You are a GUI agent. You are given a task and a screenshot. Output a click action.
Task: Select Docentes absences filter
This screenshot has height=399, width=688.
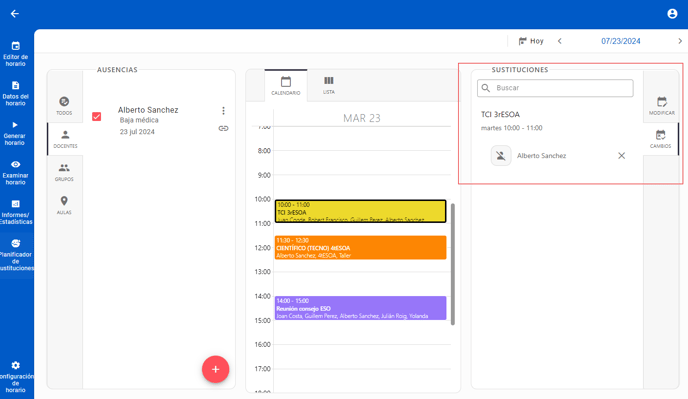[x=65, y=139]
